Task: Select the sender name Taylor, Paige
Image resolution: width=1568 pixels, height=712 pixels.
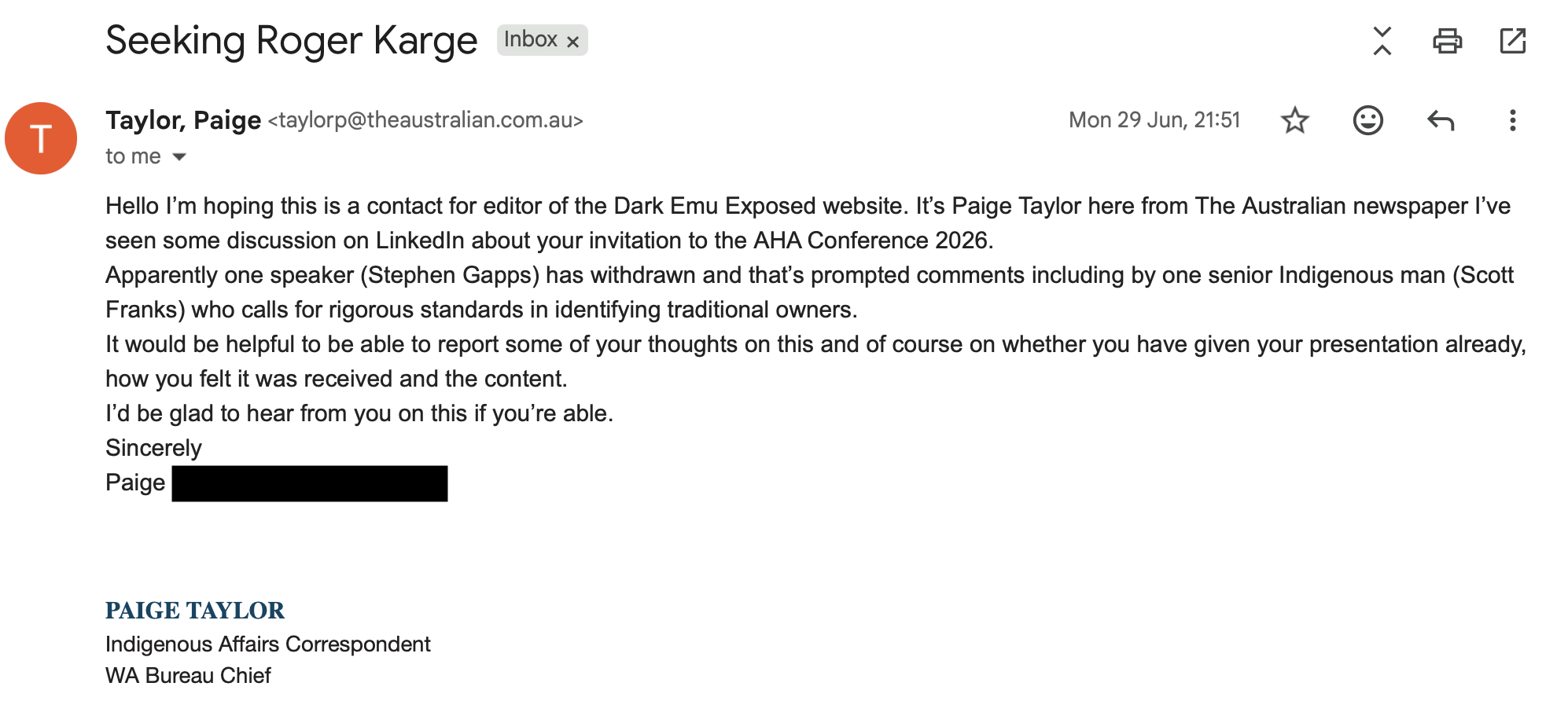Action: 183,120
